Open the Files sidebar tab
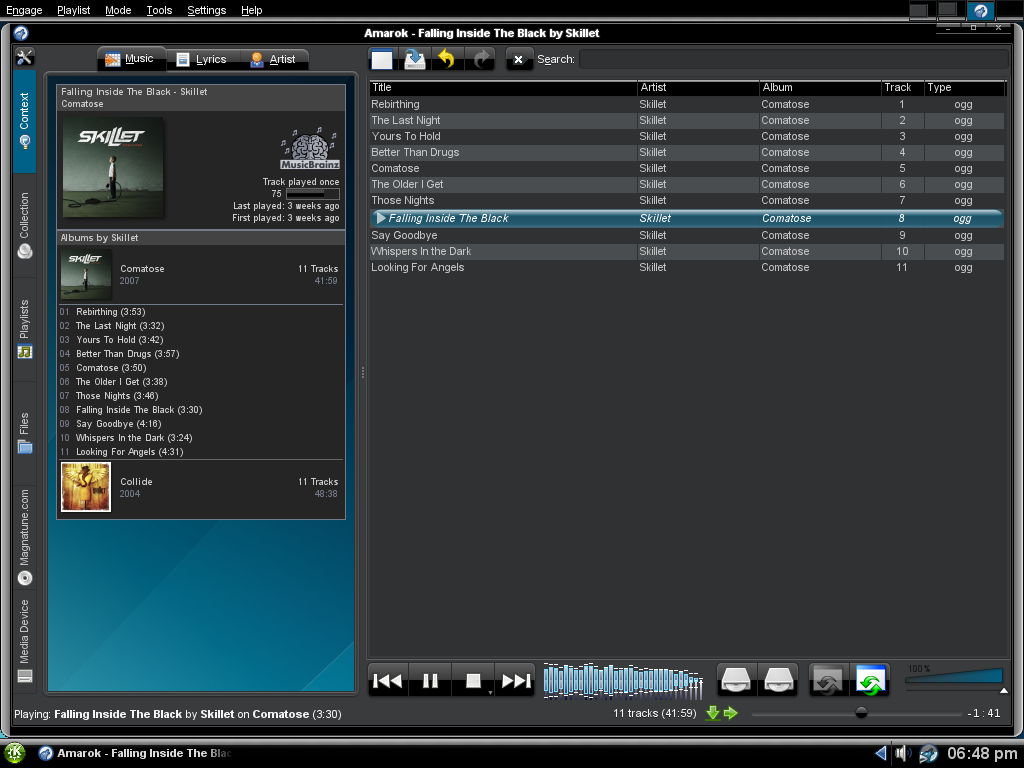The image size is (1024, 768). (24, 432)
